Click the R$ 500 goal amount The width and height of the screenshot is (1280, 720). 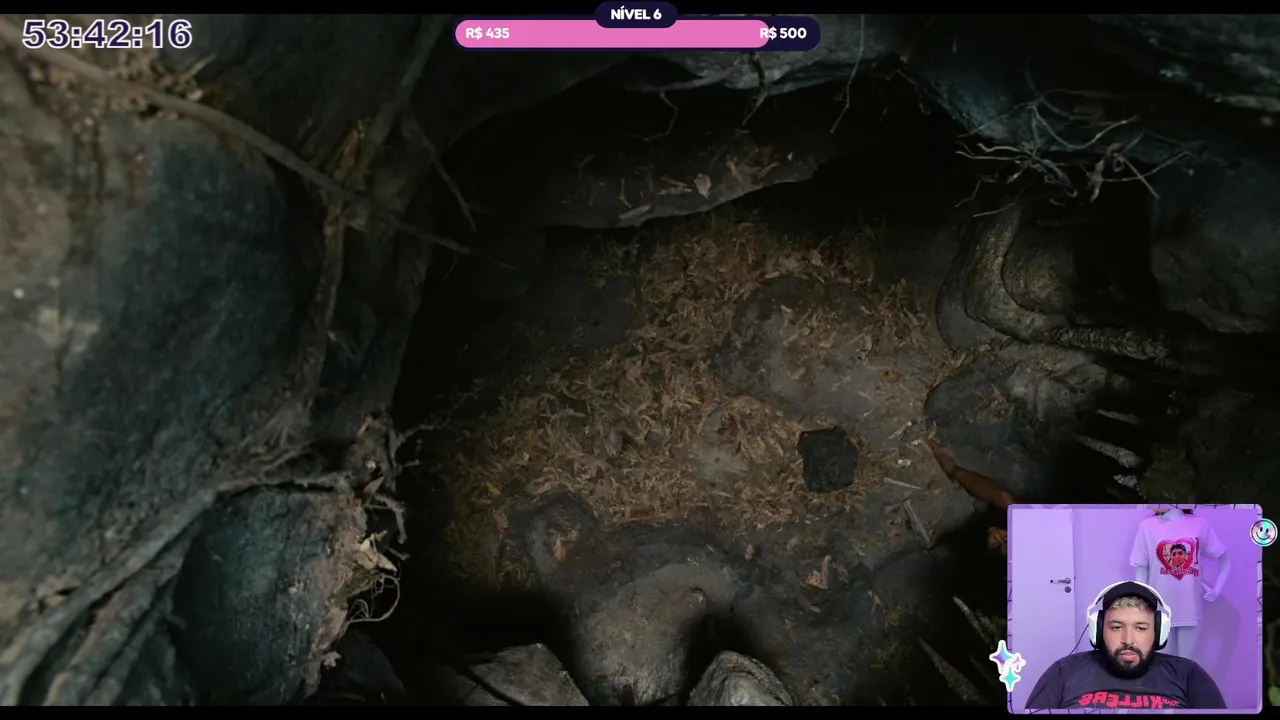point(783,33)
